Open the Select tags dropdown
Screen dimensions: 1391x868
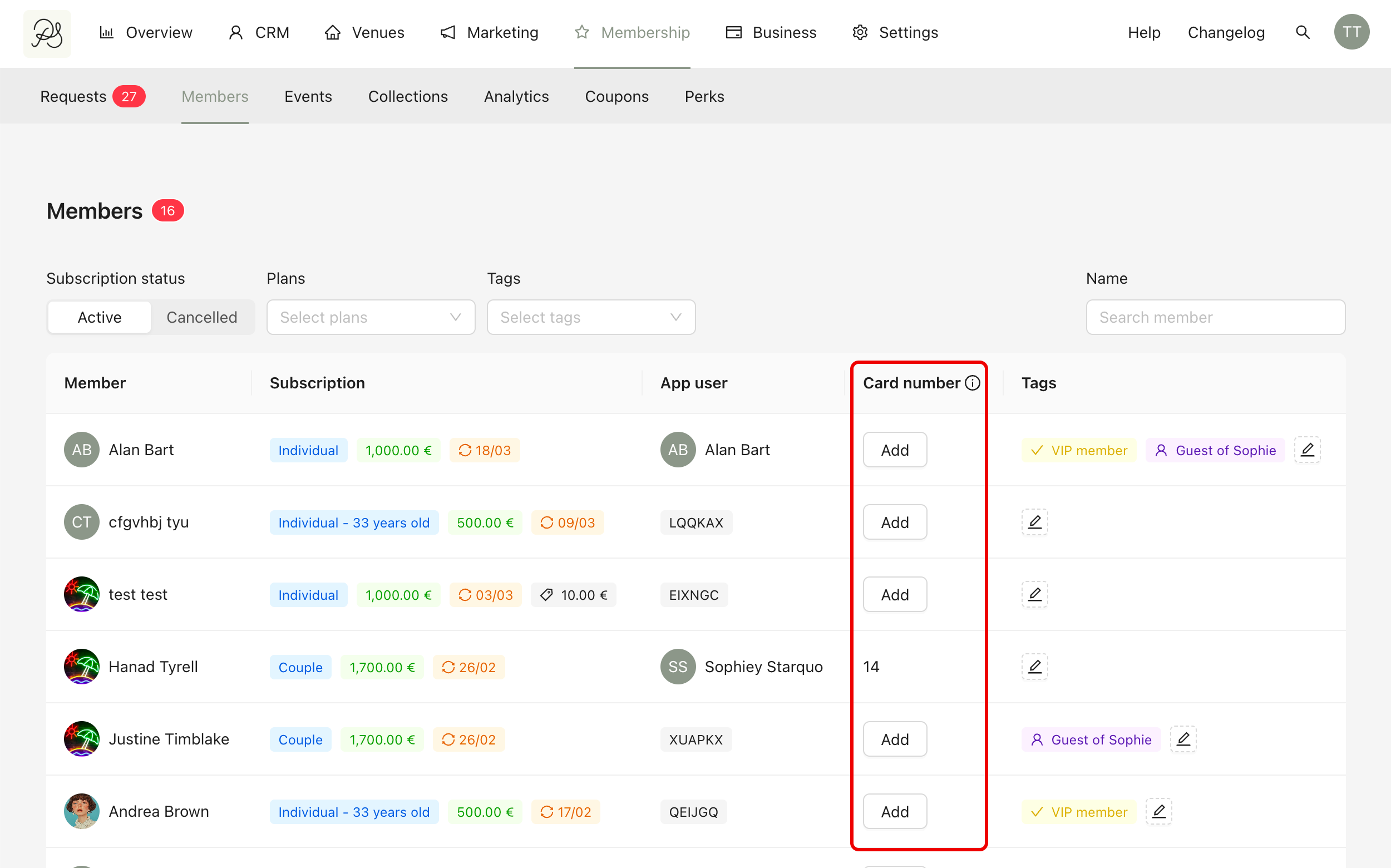591,318
